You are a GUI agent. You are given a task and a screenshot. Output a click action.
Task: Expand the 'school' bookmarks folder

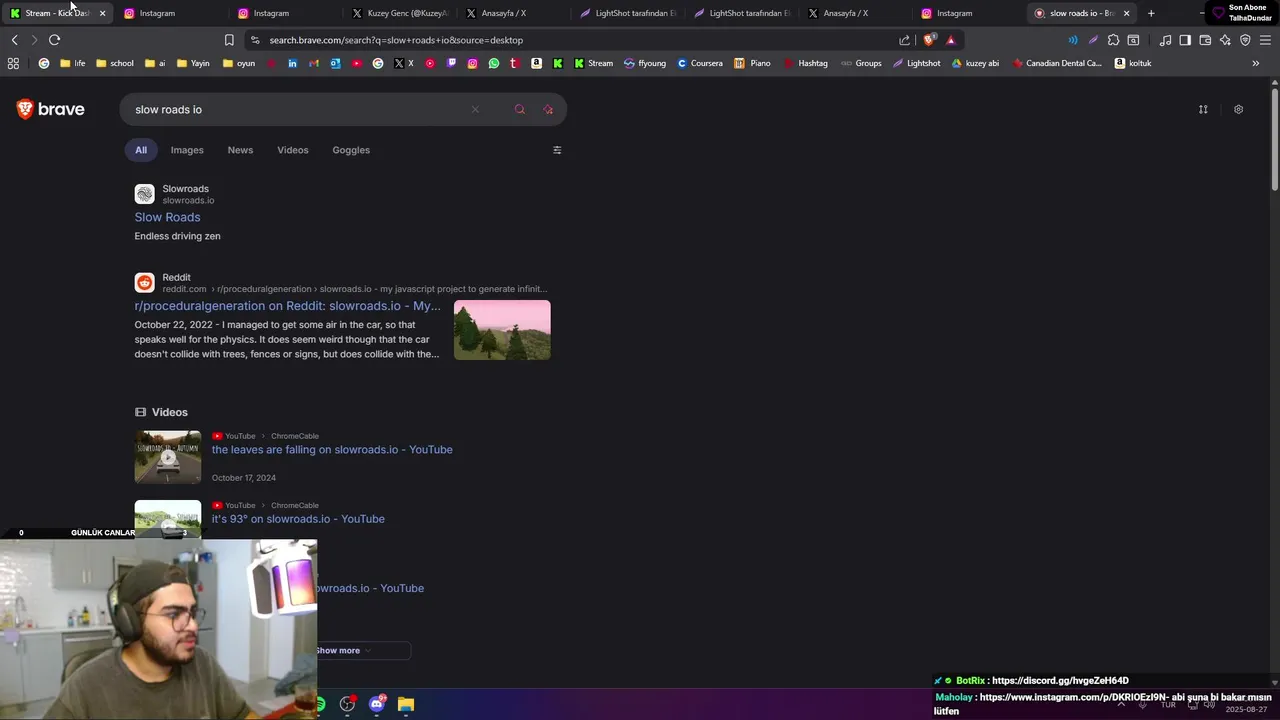pyautogui.click(x=115, y=63)
